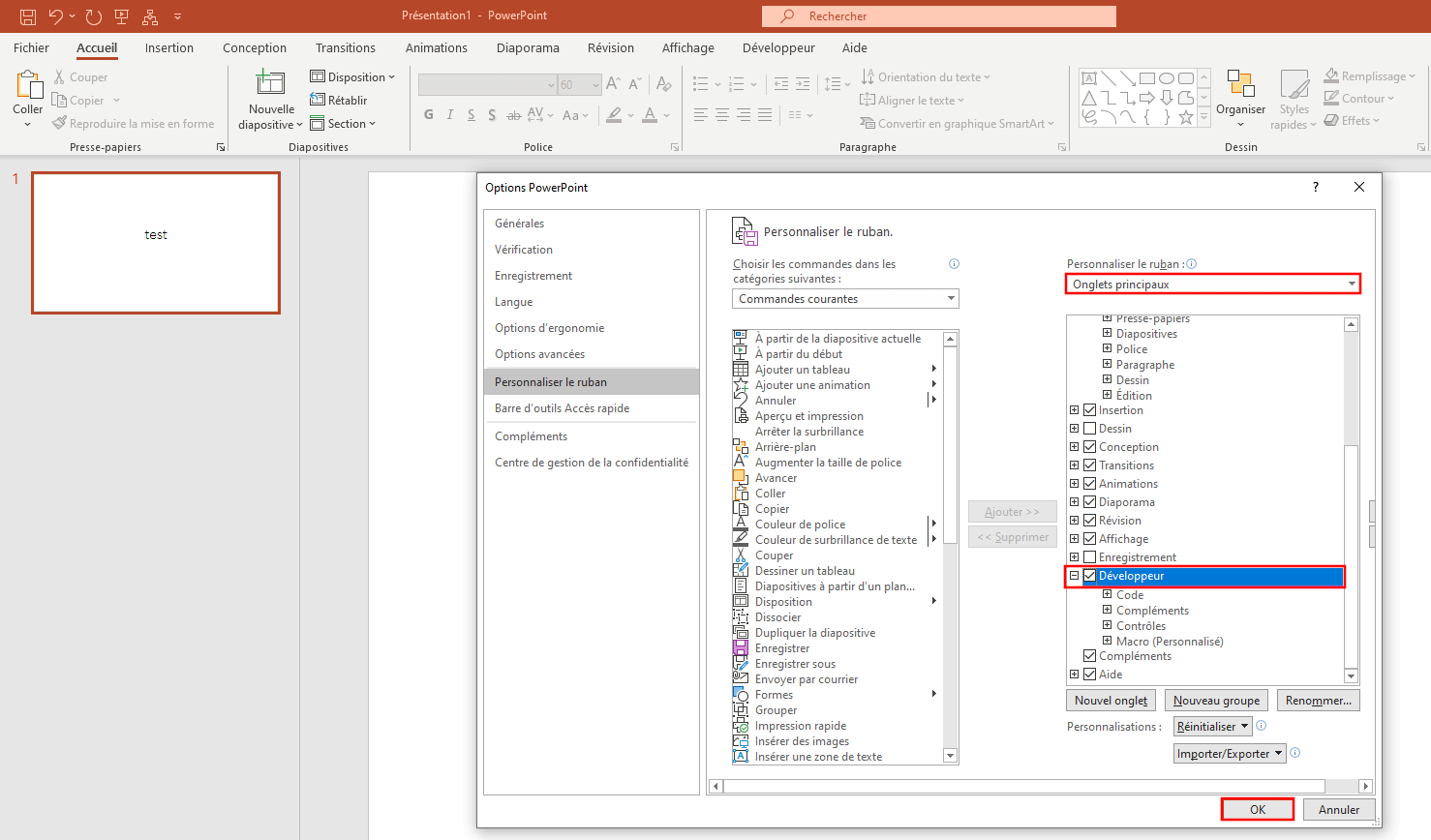This screenshot has width=1431, height=840.
Task: Click the Renommer... button
Action: point(1319,700)
